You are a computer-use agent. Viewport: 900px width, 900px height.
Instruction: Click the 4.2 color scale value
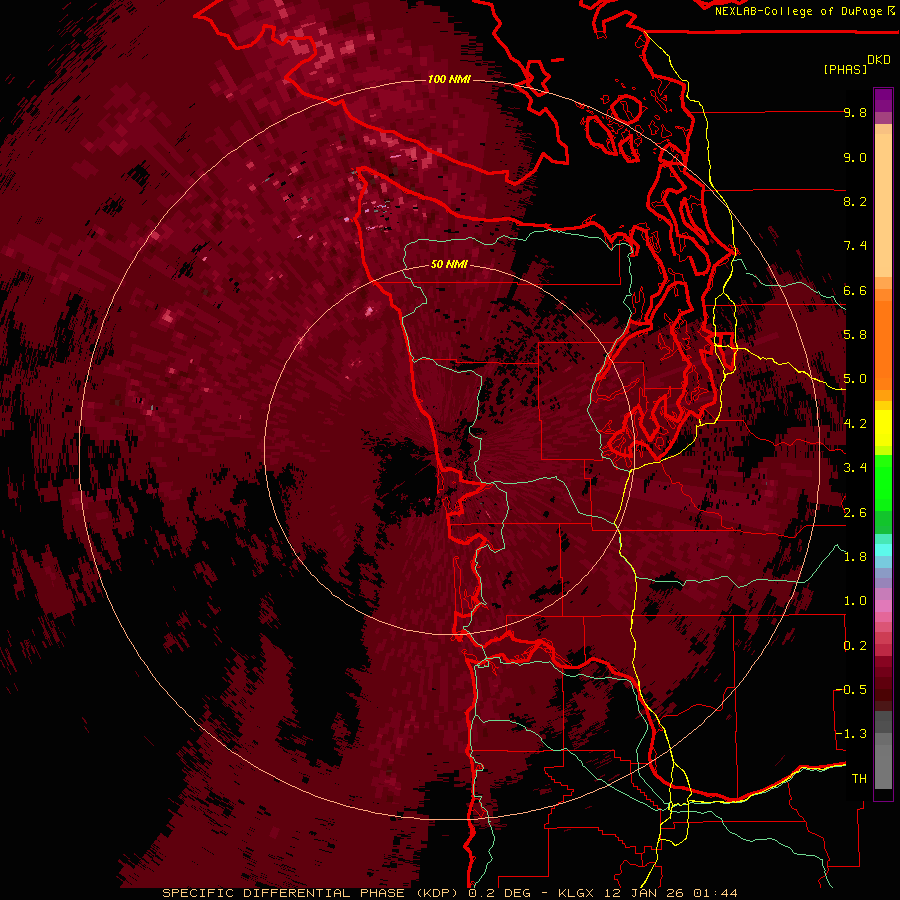click(855, 424)
